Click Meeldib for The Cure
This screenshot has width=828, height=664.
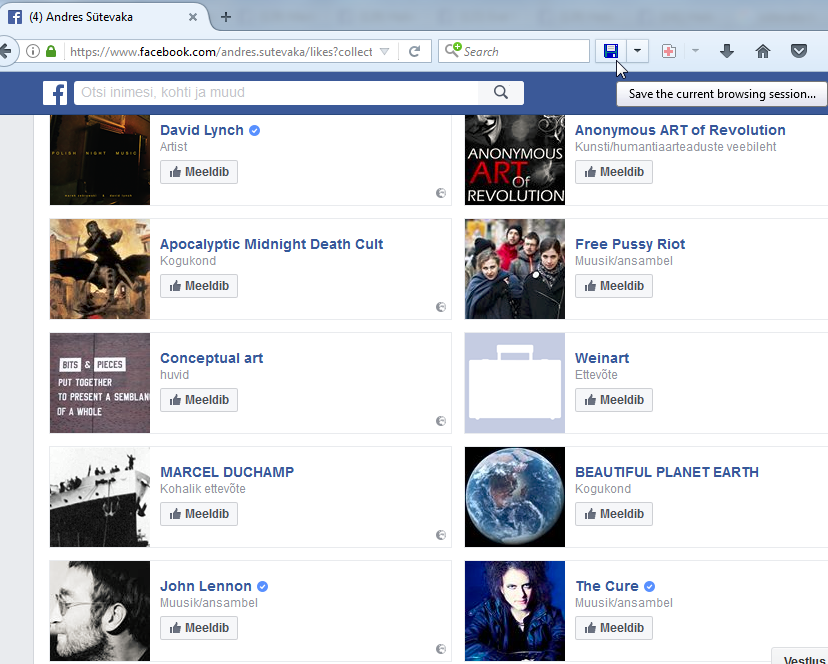click(x=614, y=628)
